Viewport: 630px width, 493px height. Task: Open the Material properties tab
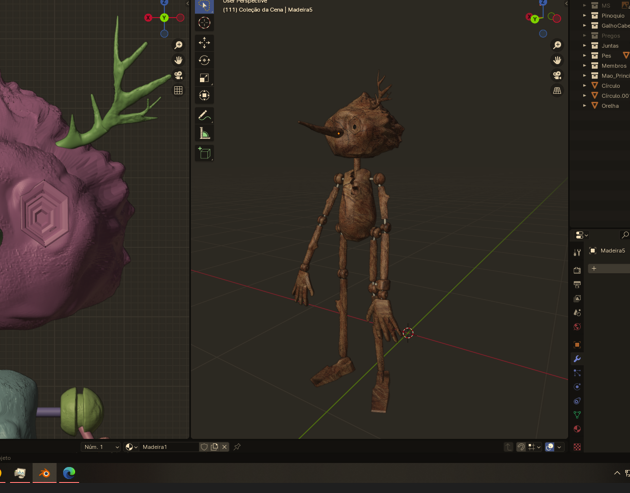577,429
